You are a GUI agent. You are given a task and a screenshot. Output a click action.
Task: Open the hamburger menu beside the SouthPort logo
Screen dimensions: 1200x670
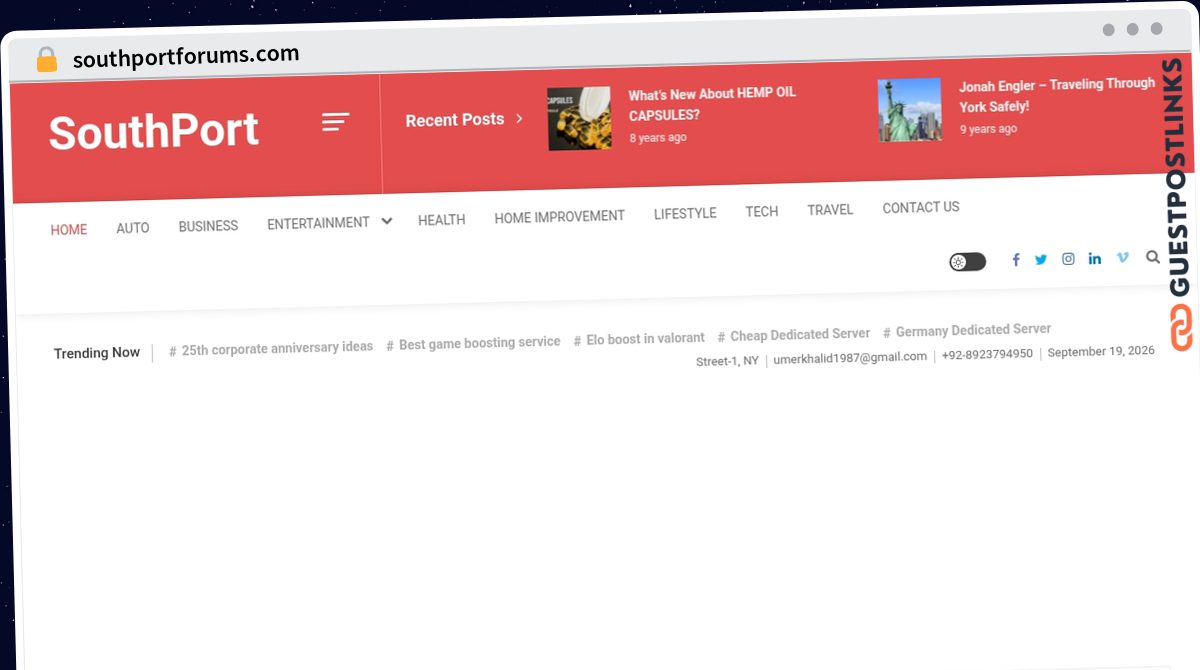pos(335,122)
